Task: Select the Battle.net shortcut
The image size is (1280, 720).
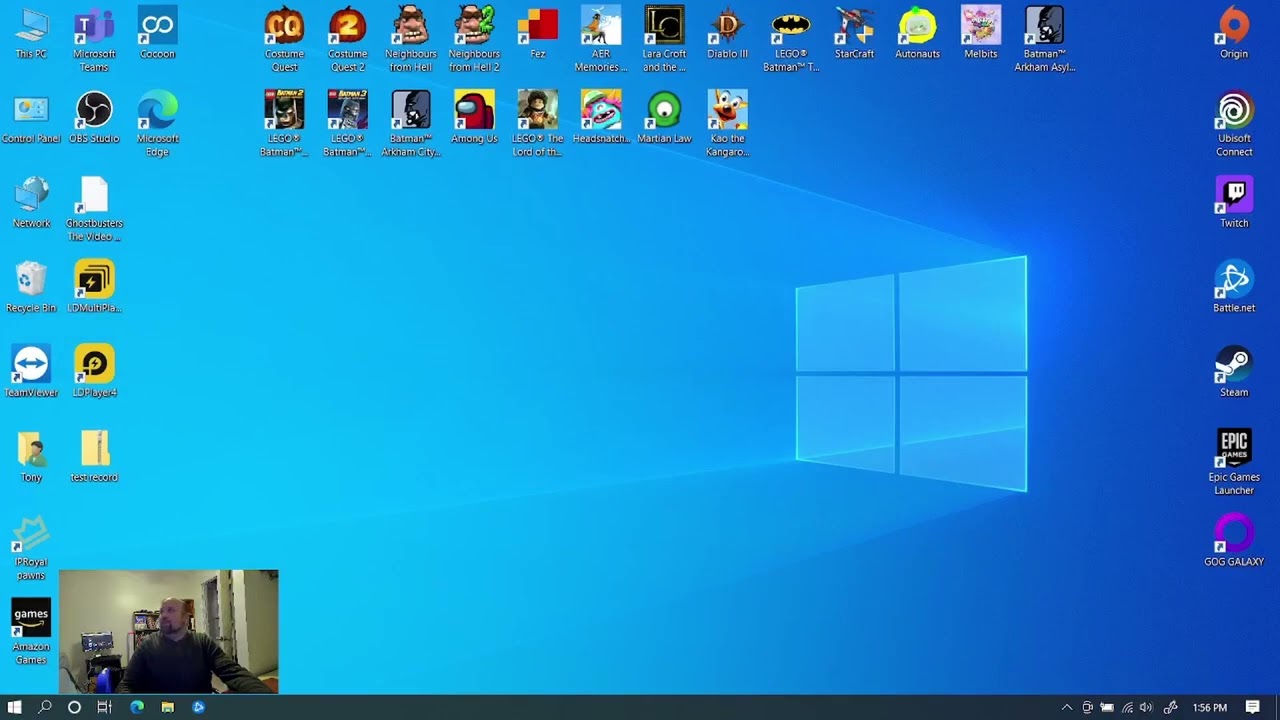Action: pyautogui.click(x=1234, y=288)
